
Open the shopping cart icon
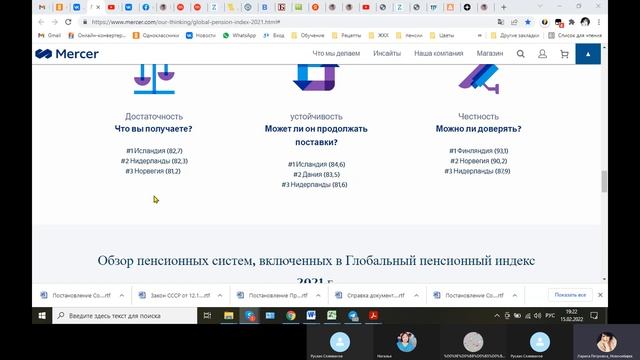pyautogui.click(x=564, y=54)
